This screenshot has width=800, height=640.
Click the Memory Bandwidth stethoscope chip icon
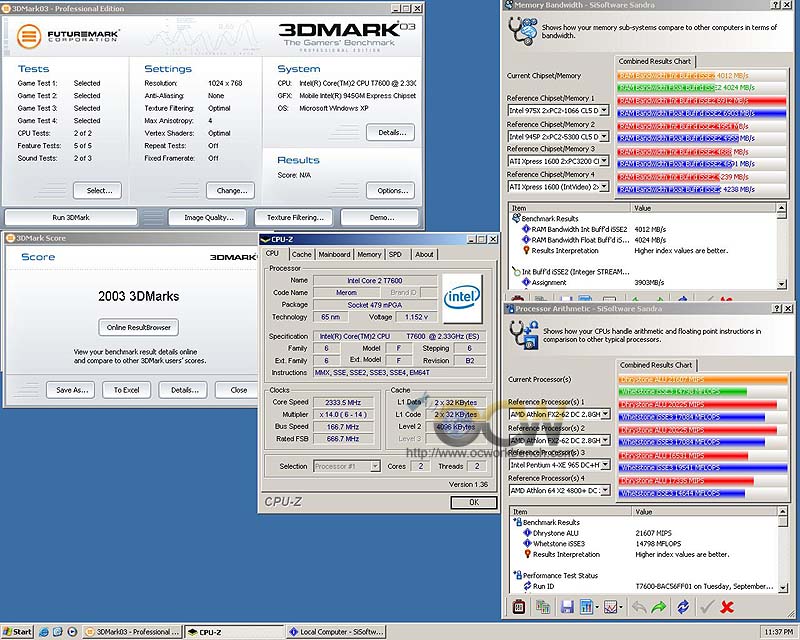coord(522,31)
